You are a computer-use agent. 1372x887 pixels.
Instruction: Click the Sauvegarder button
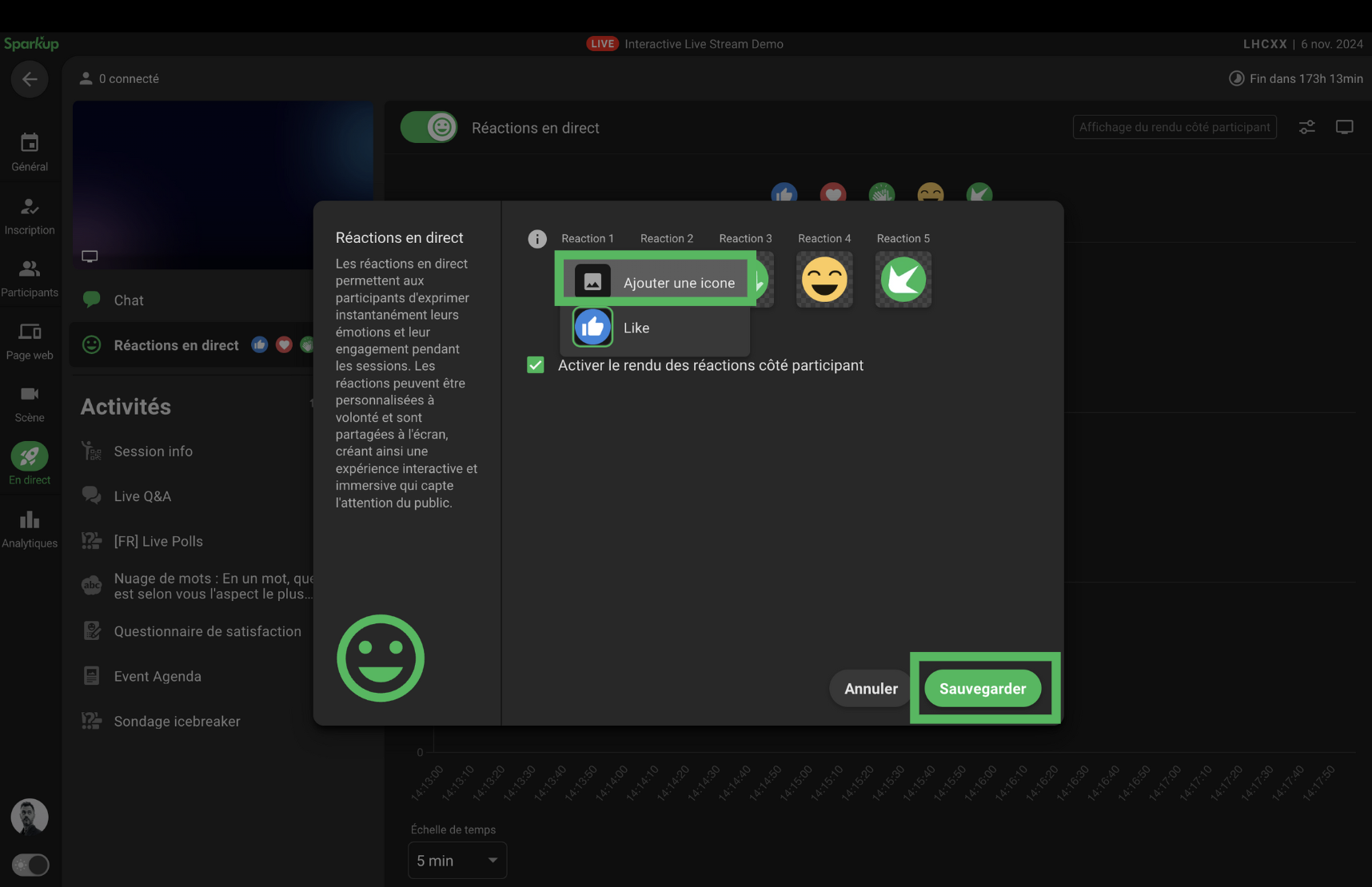pyautogui.click(x=983, y=689)
